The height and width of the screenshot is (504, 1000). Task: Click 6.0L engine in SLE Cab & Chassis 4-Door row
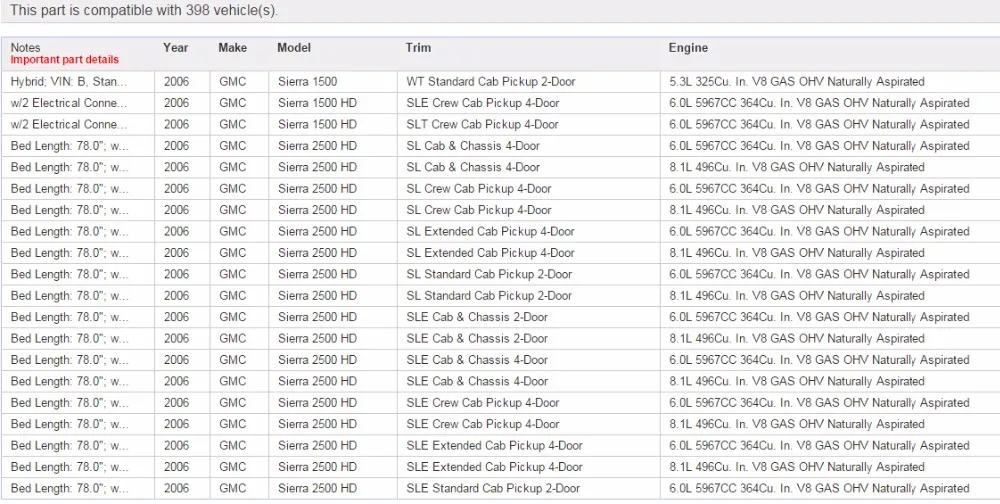coord(819,360)
